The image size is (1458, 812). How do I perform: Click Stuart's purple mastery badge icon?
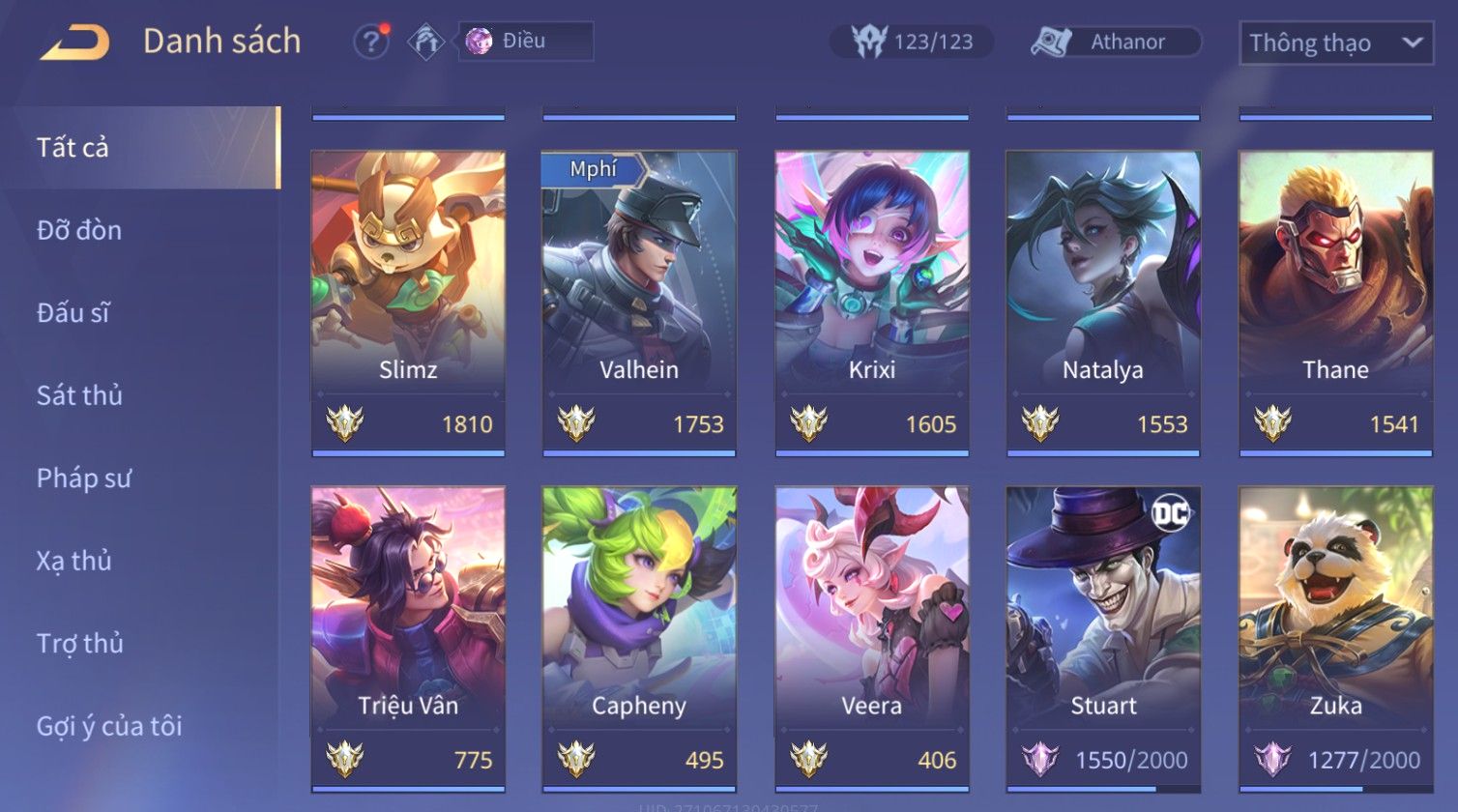coord(1040,760)
